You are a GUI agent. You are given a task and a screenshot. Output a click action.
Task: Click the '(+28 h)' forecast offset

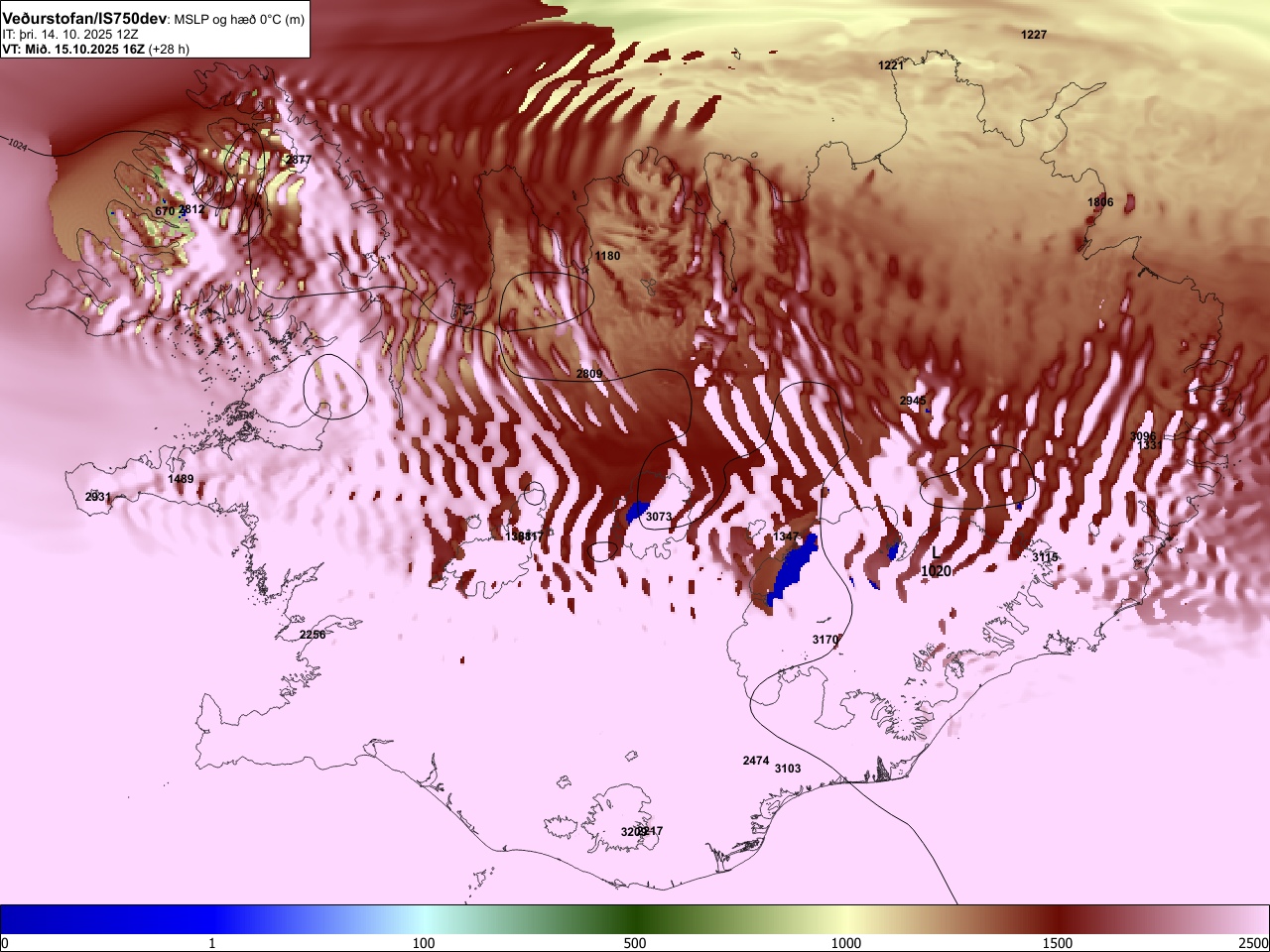click(169, 49)
